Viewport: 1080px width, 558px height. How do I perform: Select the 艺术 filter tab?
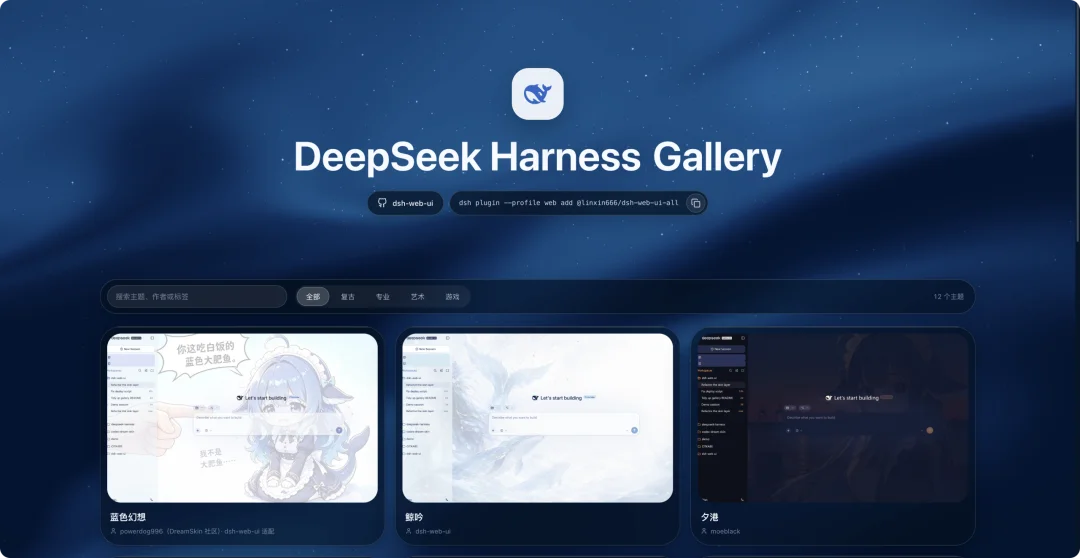[x=417, y=297]
